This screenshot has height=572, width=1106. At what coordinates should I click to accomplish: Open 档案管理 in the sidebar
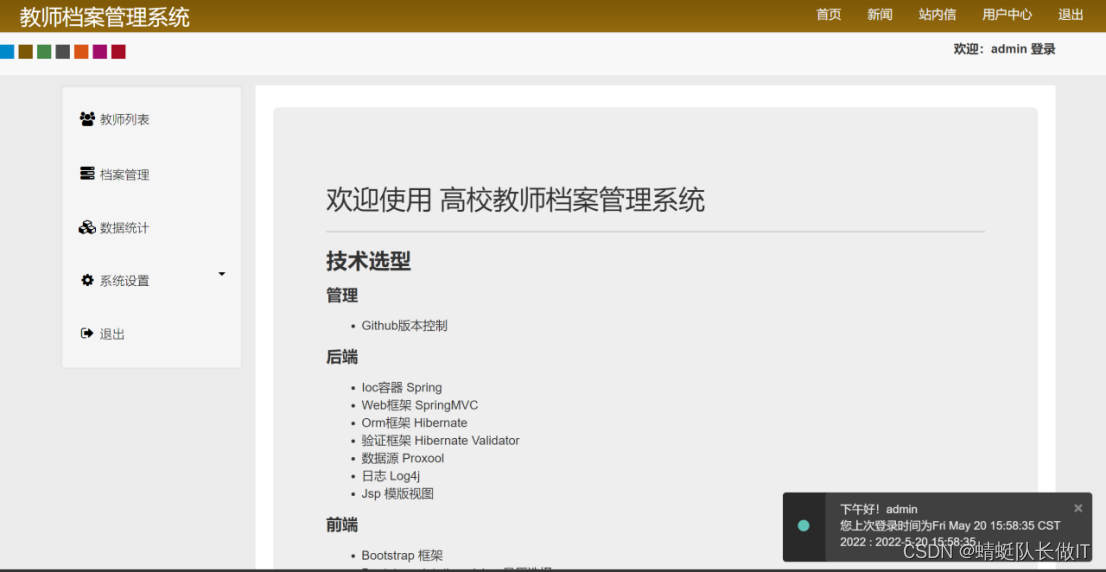125,175
